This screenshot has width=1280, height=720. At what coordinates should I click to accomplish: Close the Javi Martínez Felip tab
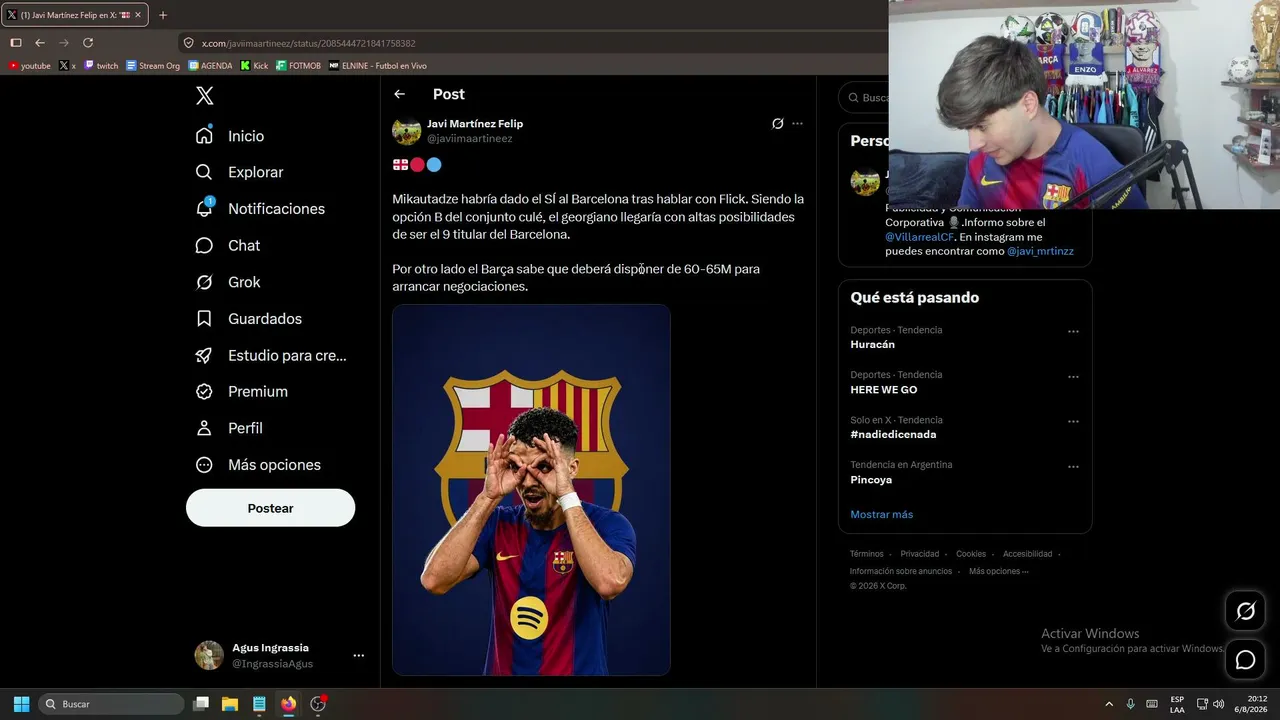tap(138, 15)
